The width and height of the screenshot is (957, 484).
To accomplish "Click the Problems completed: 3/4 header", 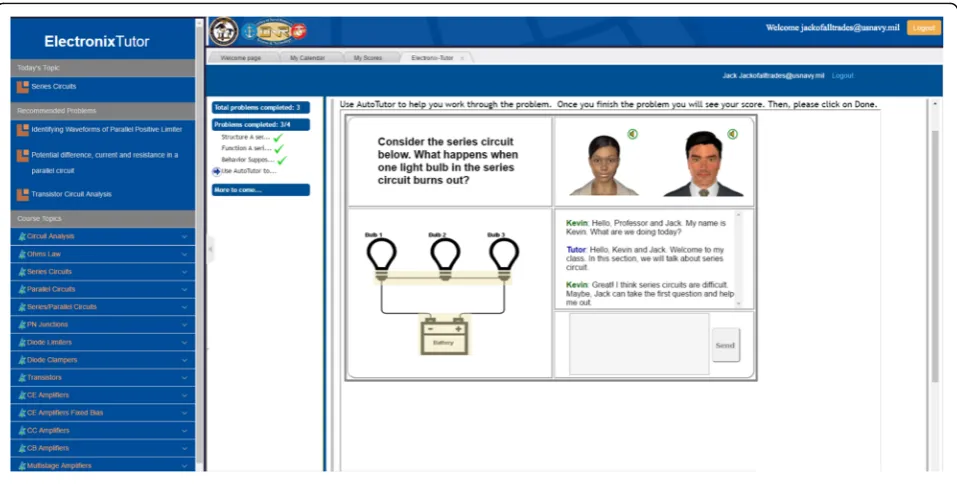I will pos(261,125).
